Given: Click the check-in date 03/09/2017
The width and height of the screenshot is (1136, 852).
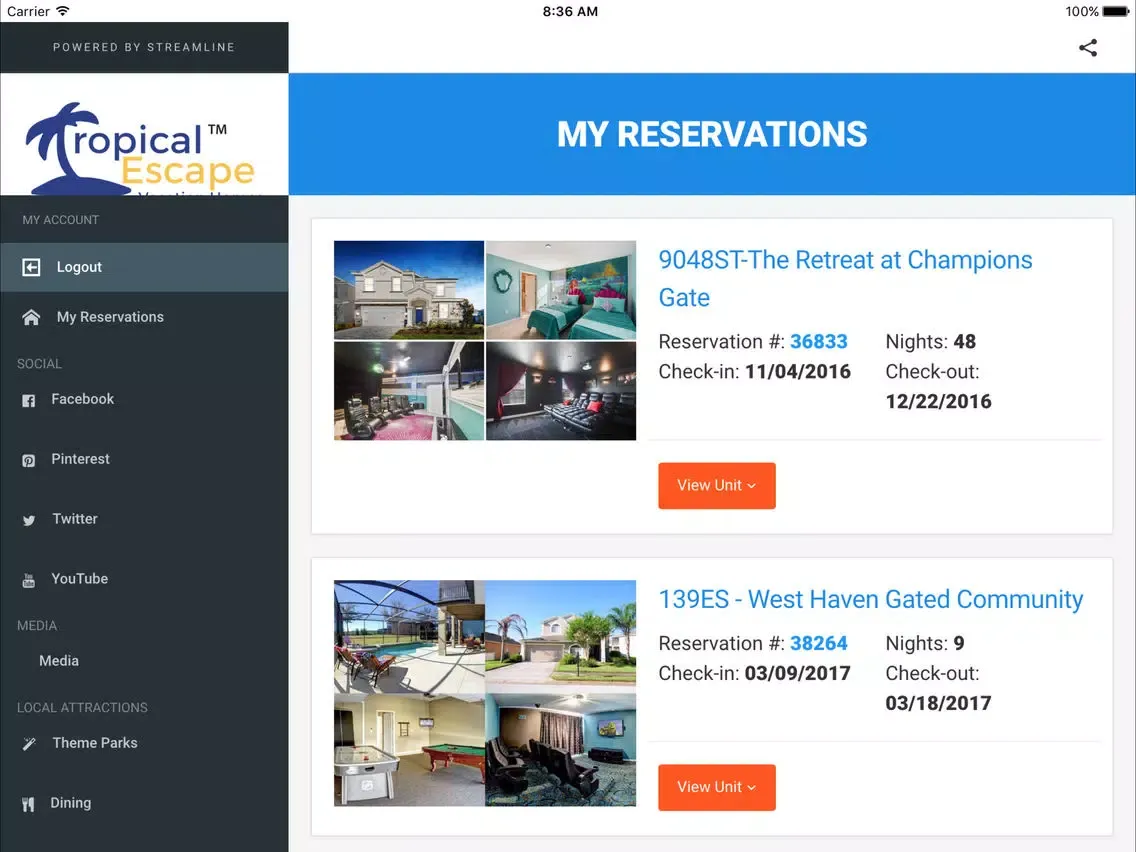Looking at the screenshot, I should pyautogui.click(x=798, y=673).
